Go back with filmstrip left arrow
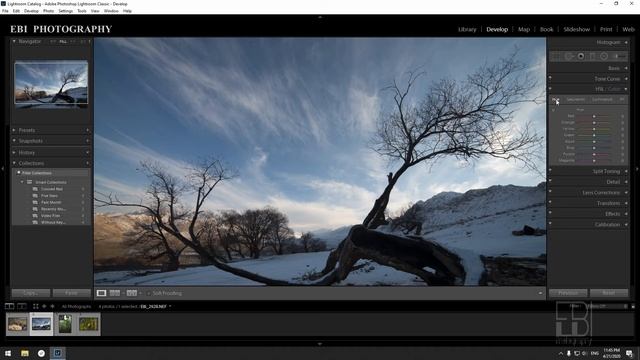This screenshot has height=360, width=640. [x=44, y=306]
